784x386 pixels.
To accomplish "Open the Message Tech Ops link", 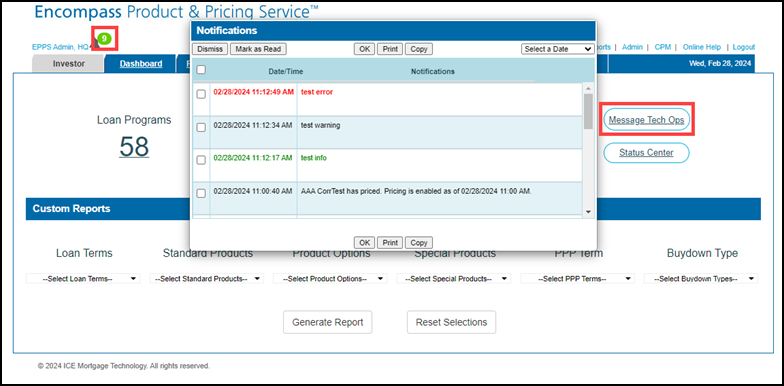I will [646, 120].
